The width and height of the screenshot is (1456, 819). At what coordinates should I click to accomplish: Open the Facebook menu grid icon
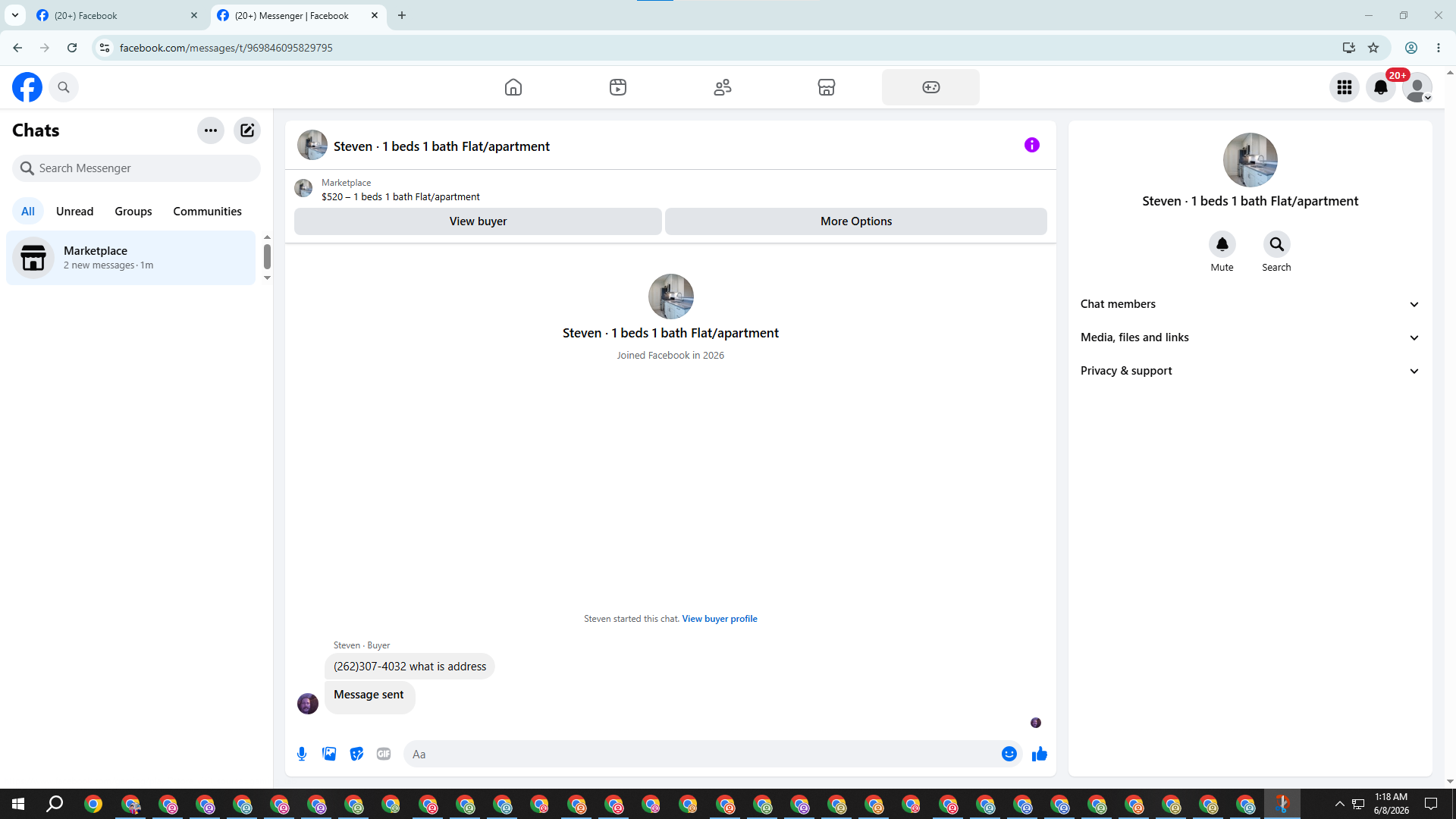(1345, 87)
